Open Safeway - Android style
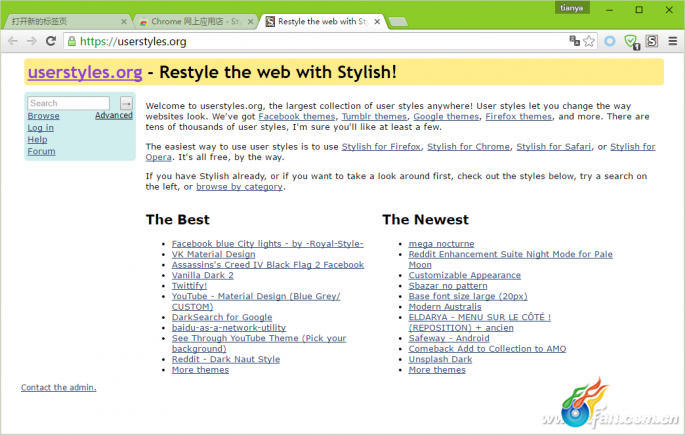 tap(449, 338)
